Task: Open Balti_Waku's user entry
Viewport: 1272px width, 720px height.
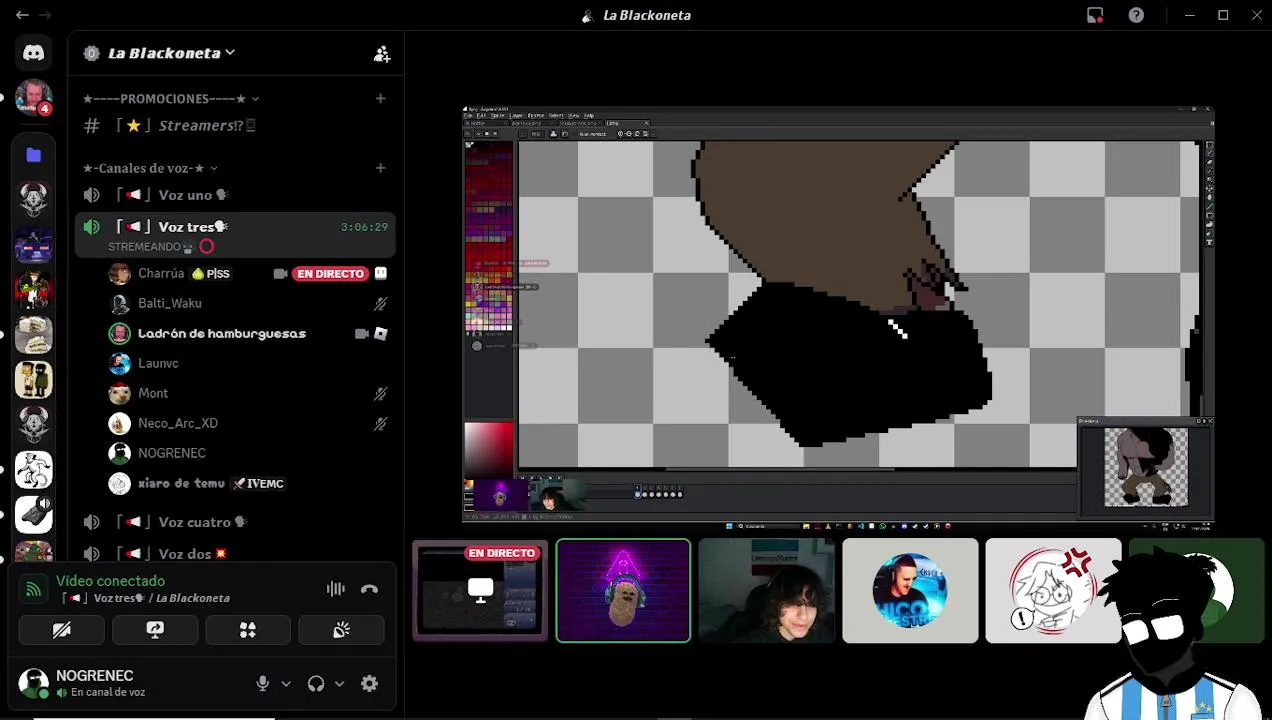Action: tap(248, 303)
